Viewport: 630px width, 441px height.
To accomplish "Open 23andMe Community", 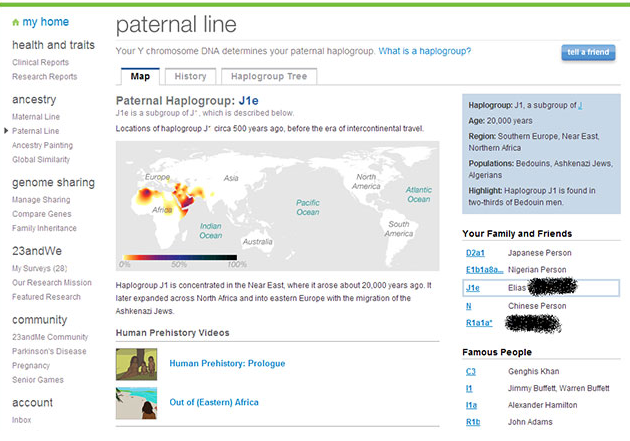I will (50, 337).
